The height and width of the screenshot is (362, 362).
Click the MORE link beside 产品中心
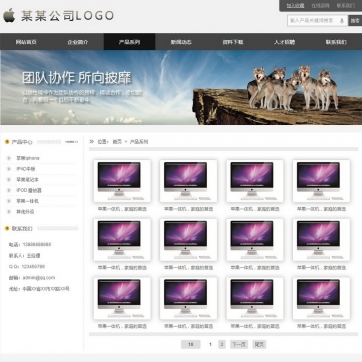point(71,142)
